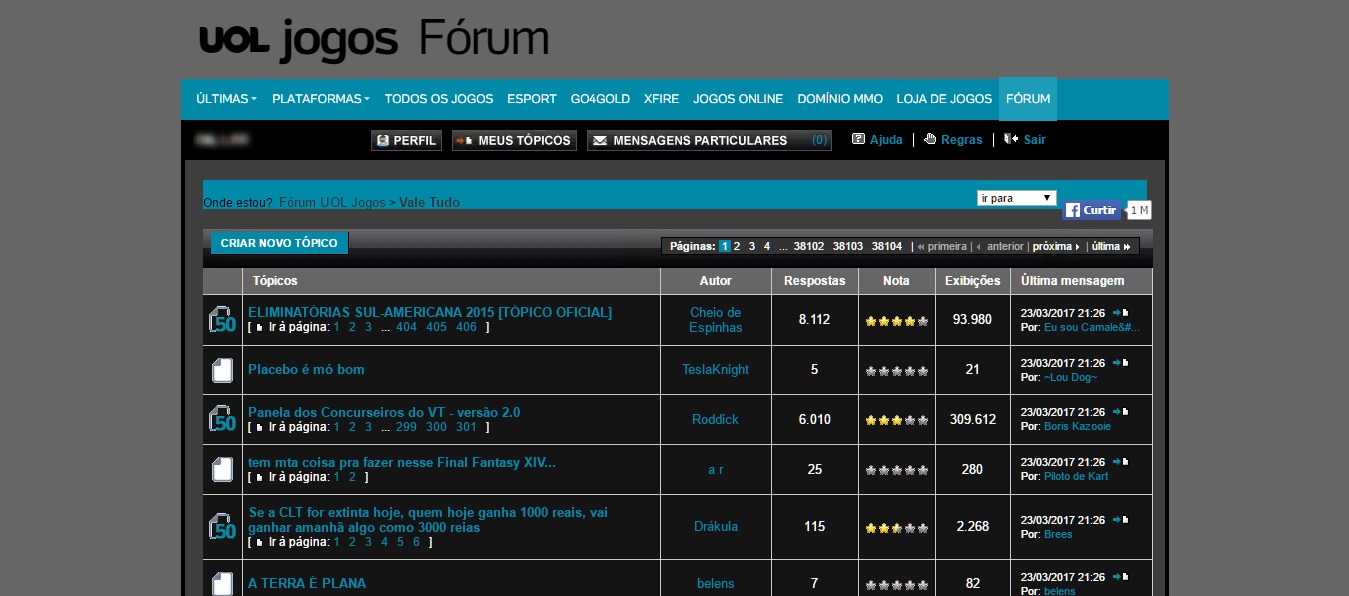Open MEUS TÓPICOS

click(x=514, y=140)
